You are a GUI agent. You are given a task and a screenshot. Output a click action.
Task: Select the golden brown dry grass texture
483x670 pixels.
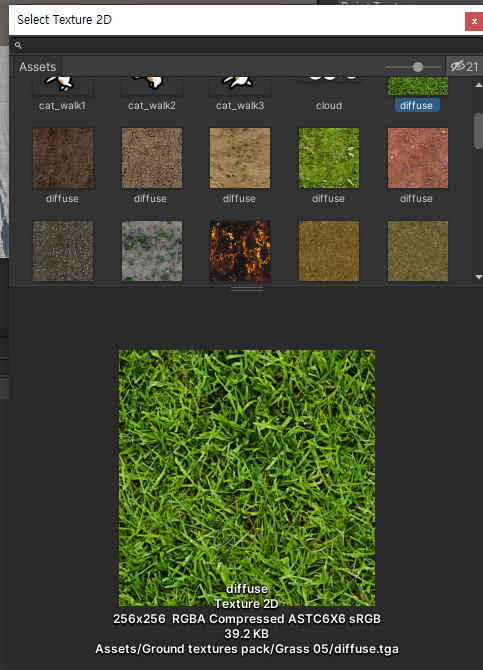pyautogui.click(x=329, y=251)
